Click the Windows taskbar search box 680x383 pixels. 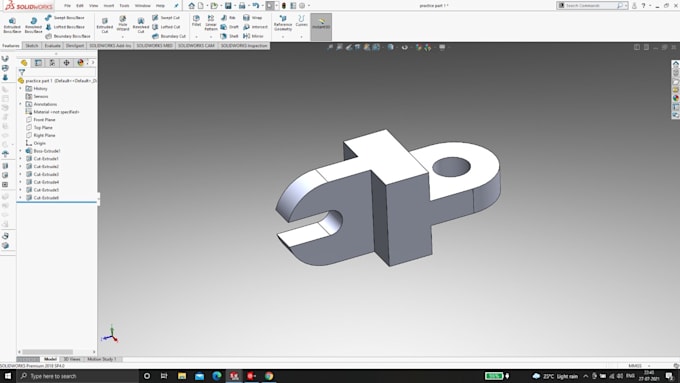(x=79, y=376)
